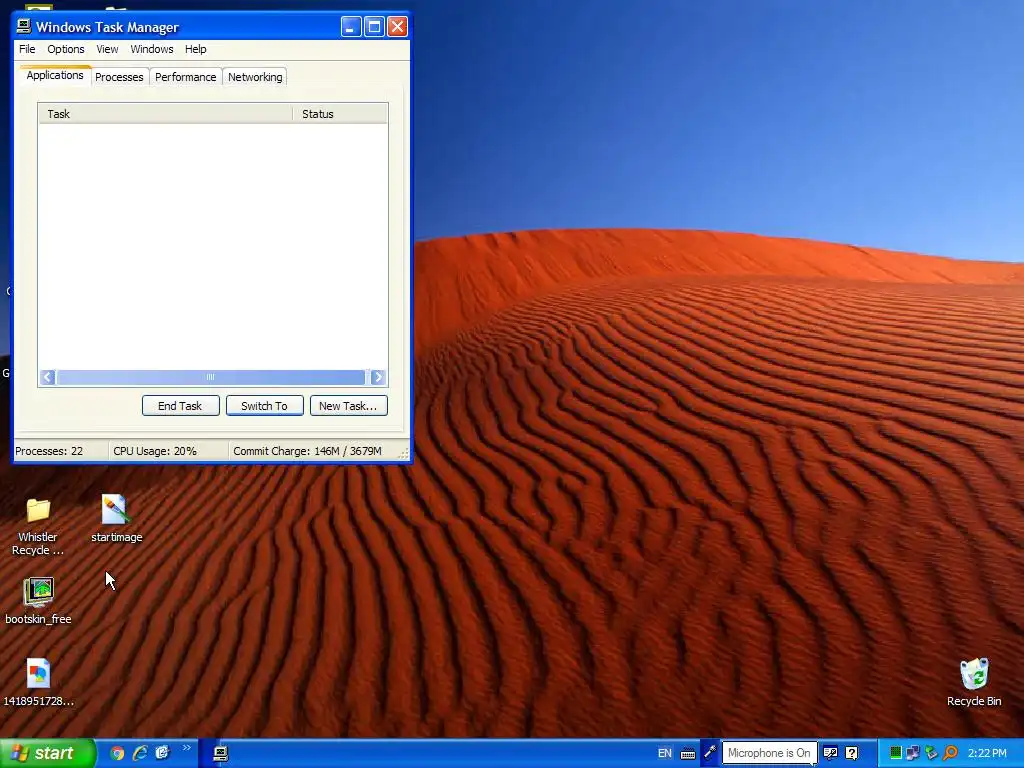Open the Start menu

click(x=48, y=754)
